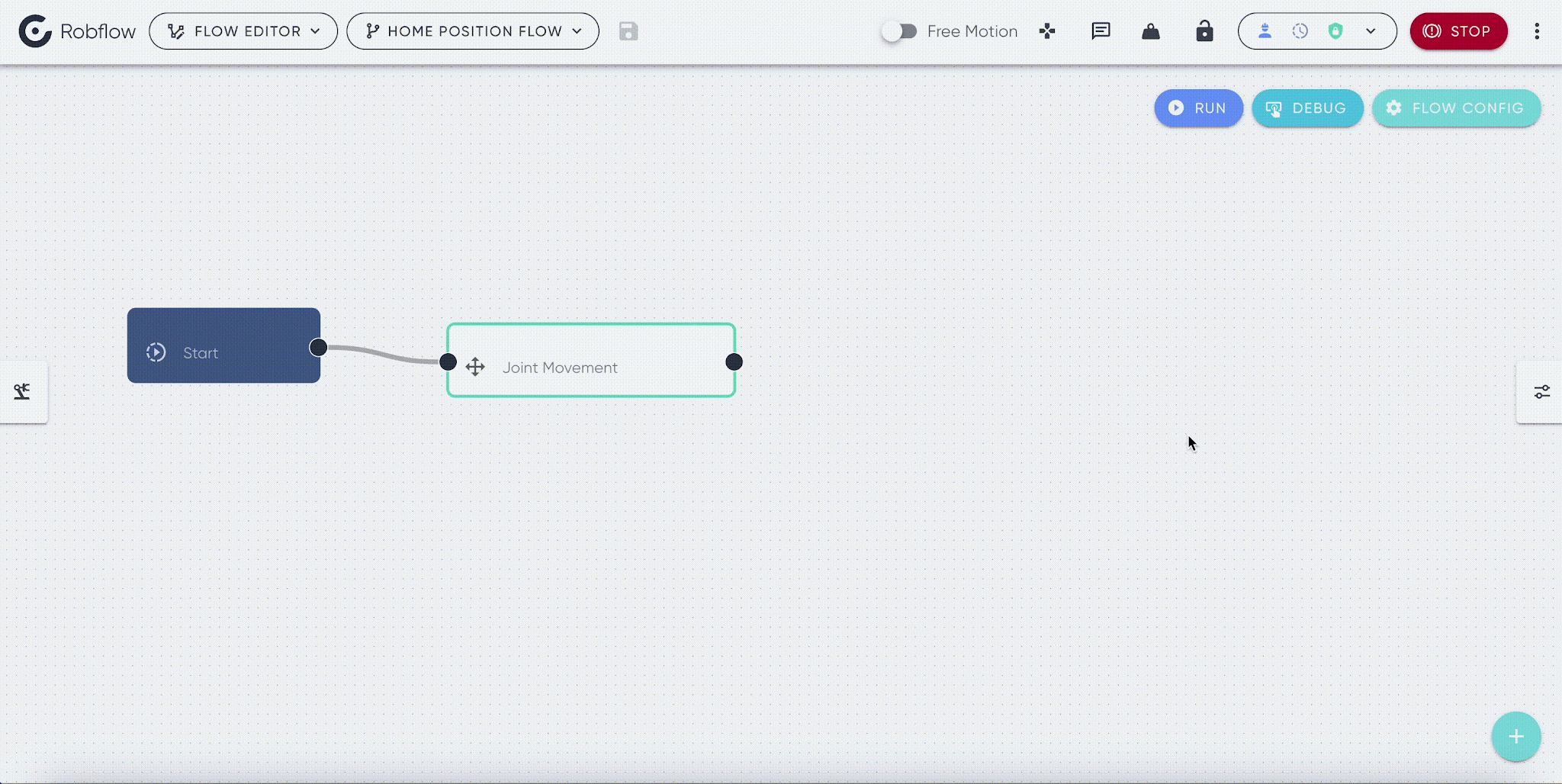Viewport: 1562px width, 784px height.
Task: Select the Start node
Action: pyautogui.click(x=223, y=345)
